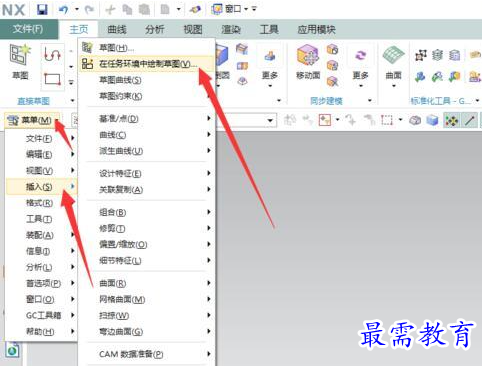Open 帮助(H) in the main menu list
This screenshot has height=366, width=482.
(x=41, y=331)
